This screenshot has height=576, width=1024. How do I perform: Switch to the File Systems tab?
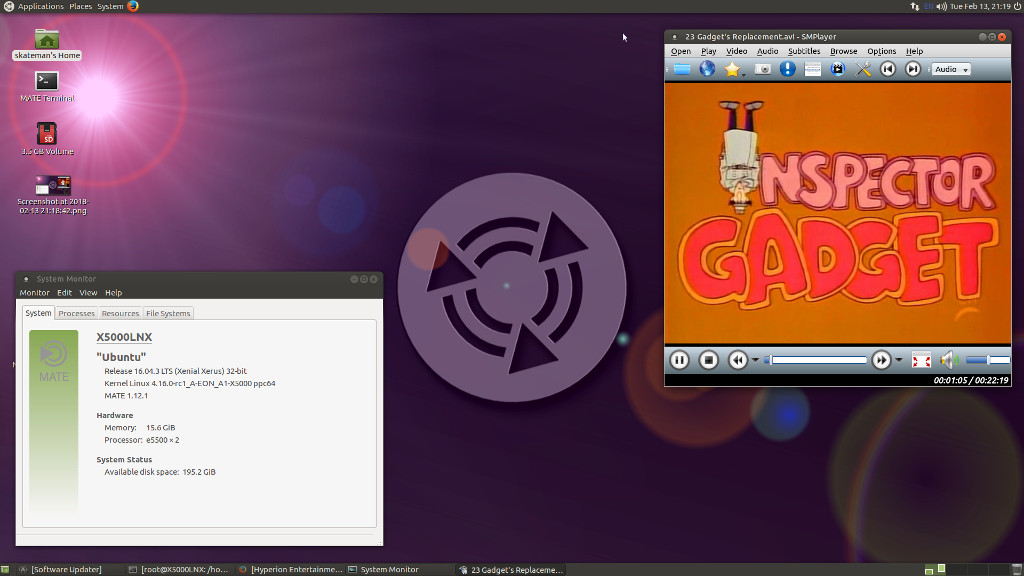[x=168, y=313]
